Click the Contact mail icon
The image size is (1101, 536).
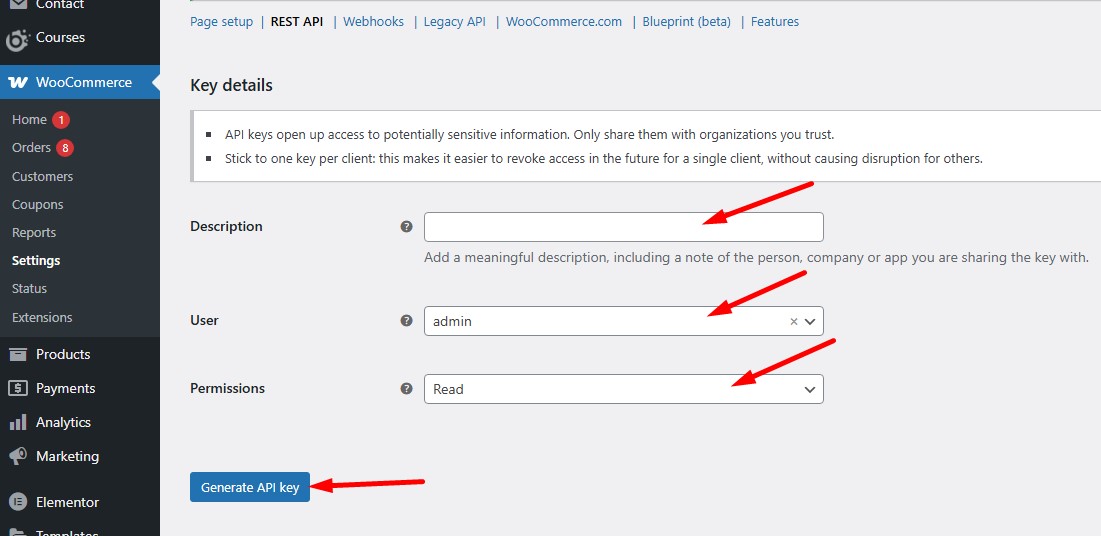pyautogui.click(x=18, y=5)
